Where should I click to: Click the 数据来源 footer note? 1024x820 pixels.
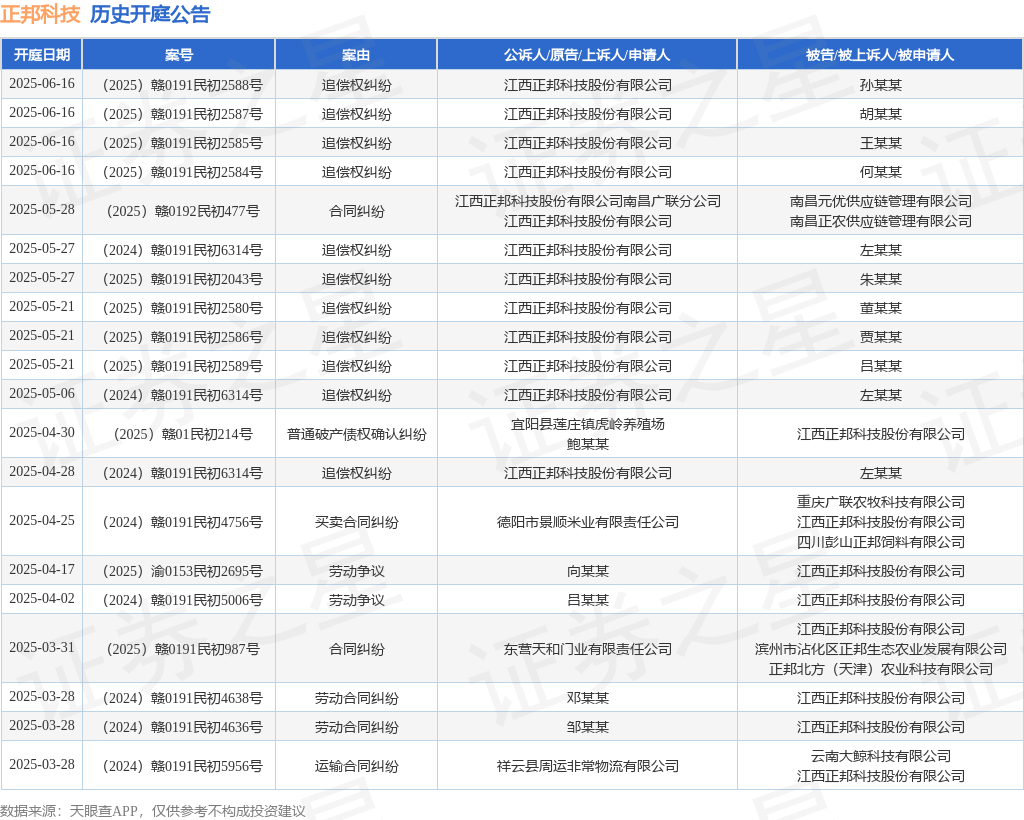coord(153,811)
